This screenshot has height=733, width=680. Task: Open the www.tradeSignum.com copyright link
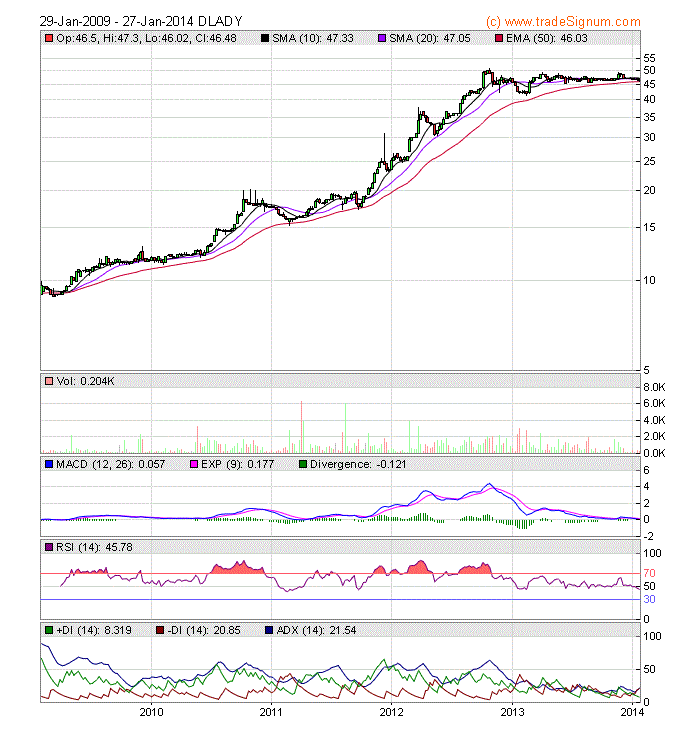pos(563,22)
